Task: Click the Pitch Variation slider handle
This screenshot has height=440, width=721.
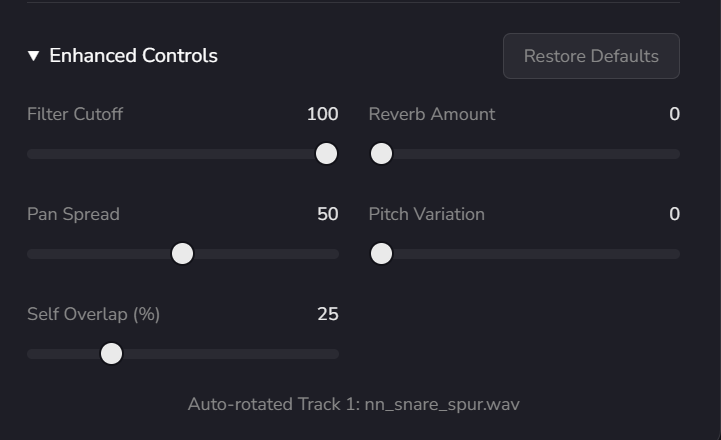Action: click(x=381, y=254)
